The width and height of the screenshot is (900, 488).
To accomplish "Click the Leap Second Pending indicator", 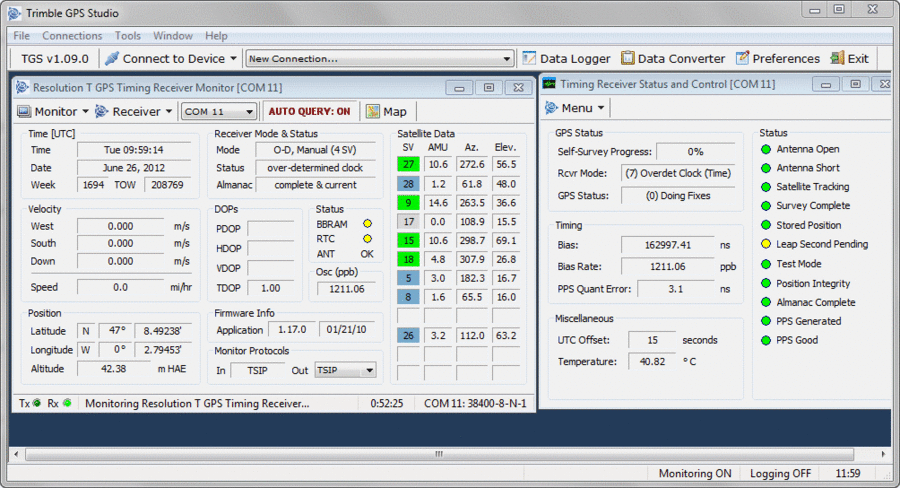I will [x=767, y=244].
